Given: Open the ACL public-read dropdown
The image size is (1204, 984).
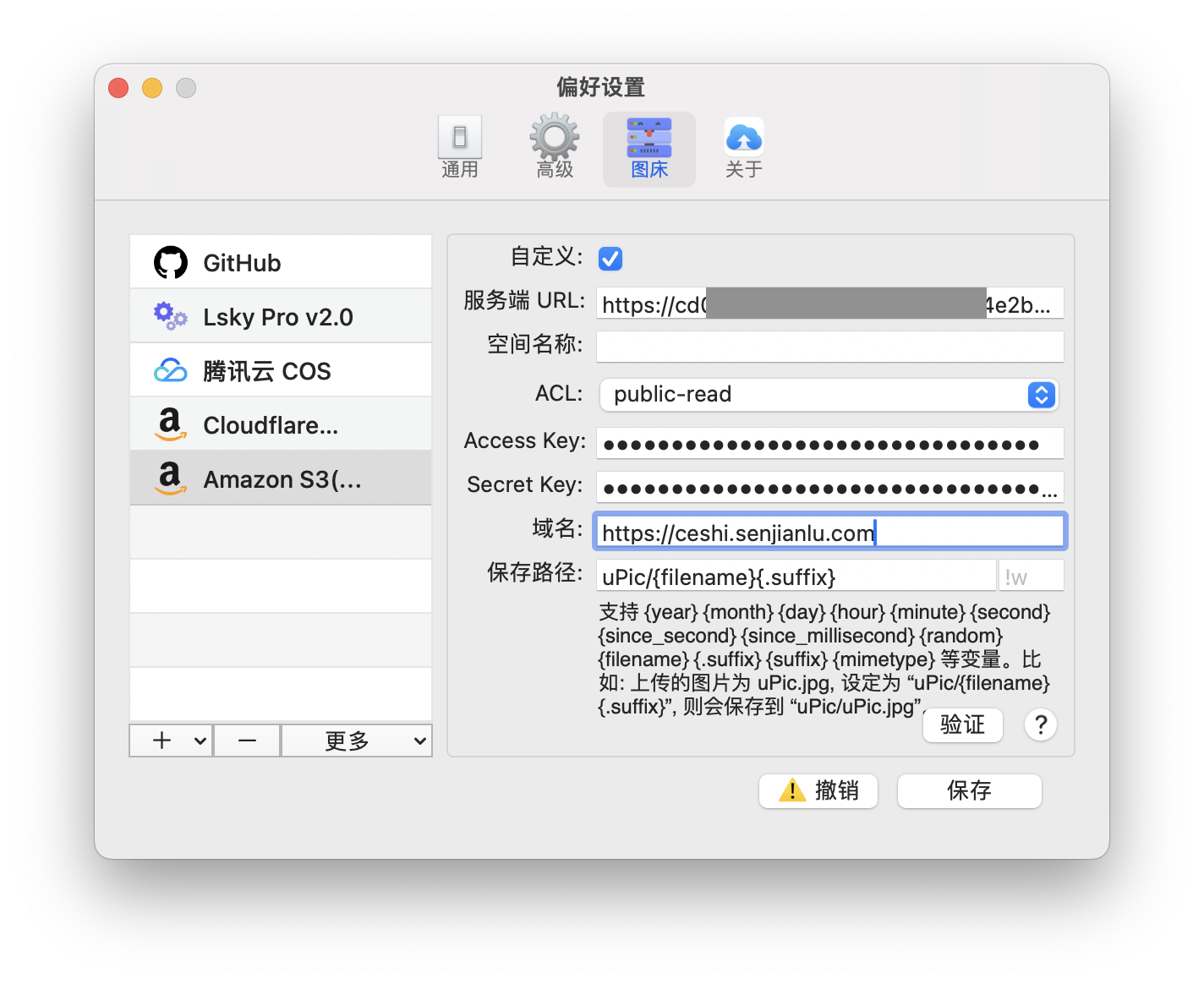Looking at the screenshot, I should click(829, 395).
